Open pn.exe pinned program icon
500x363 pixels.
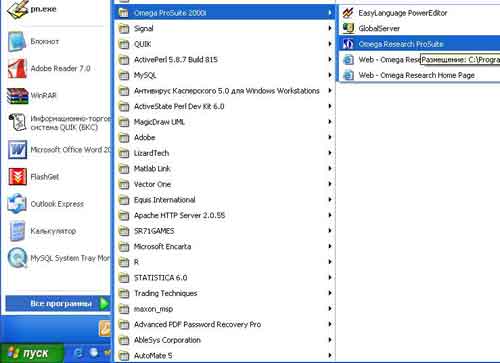[17, 10]
